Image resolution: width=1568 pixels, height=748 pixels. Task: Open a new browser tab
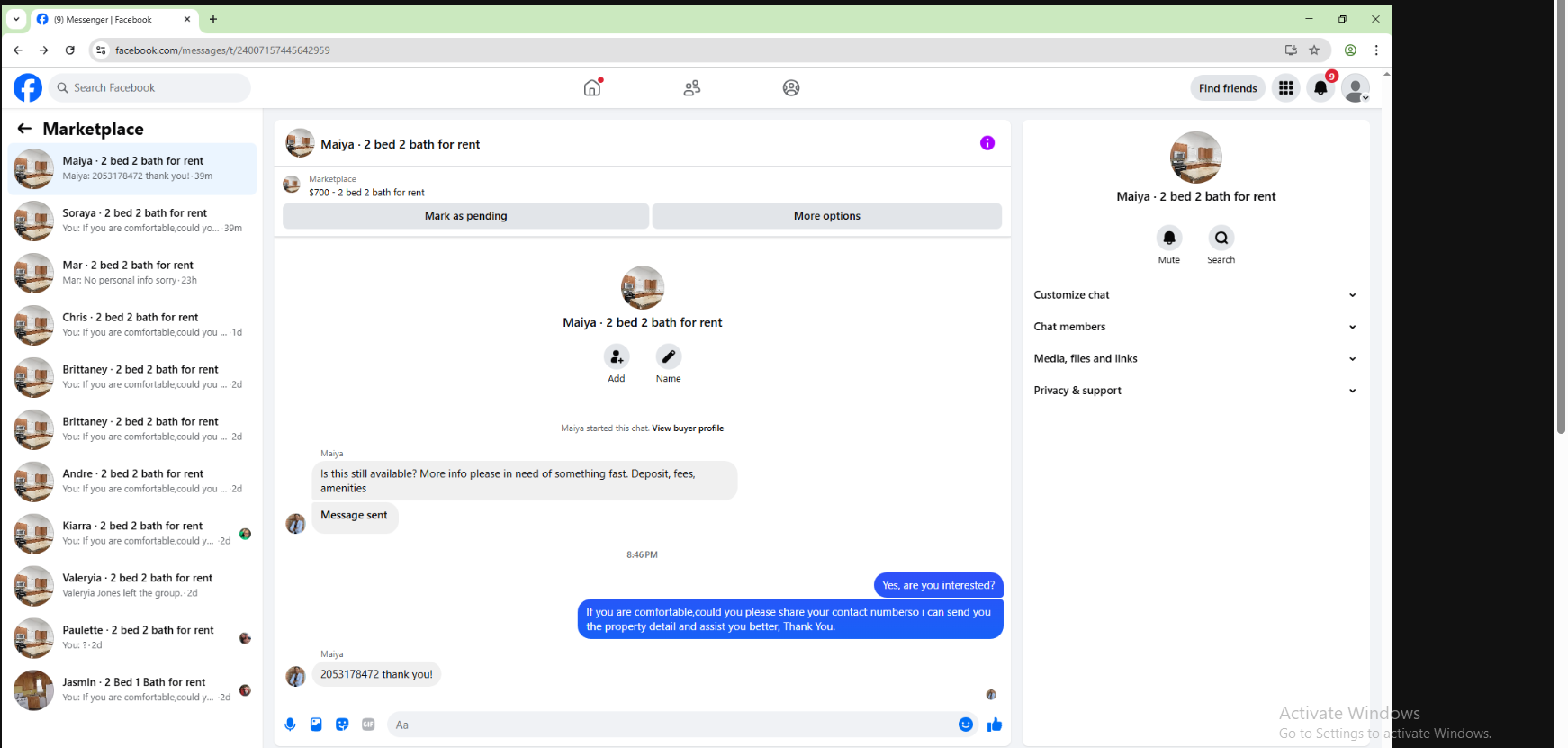point(213,19)
